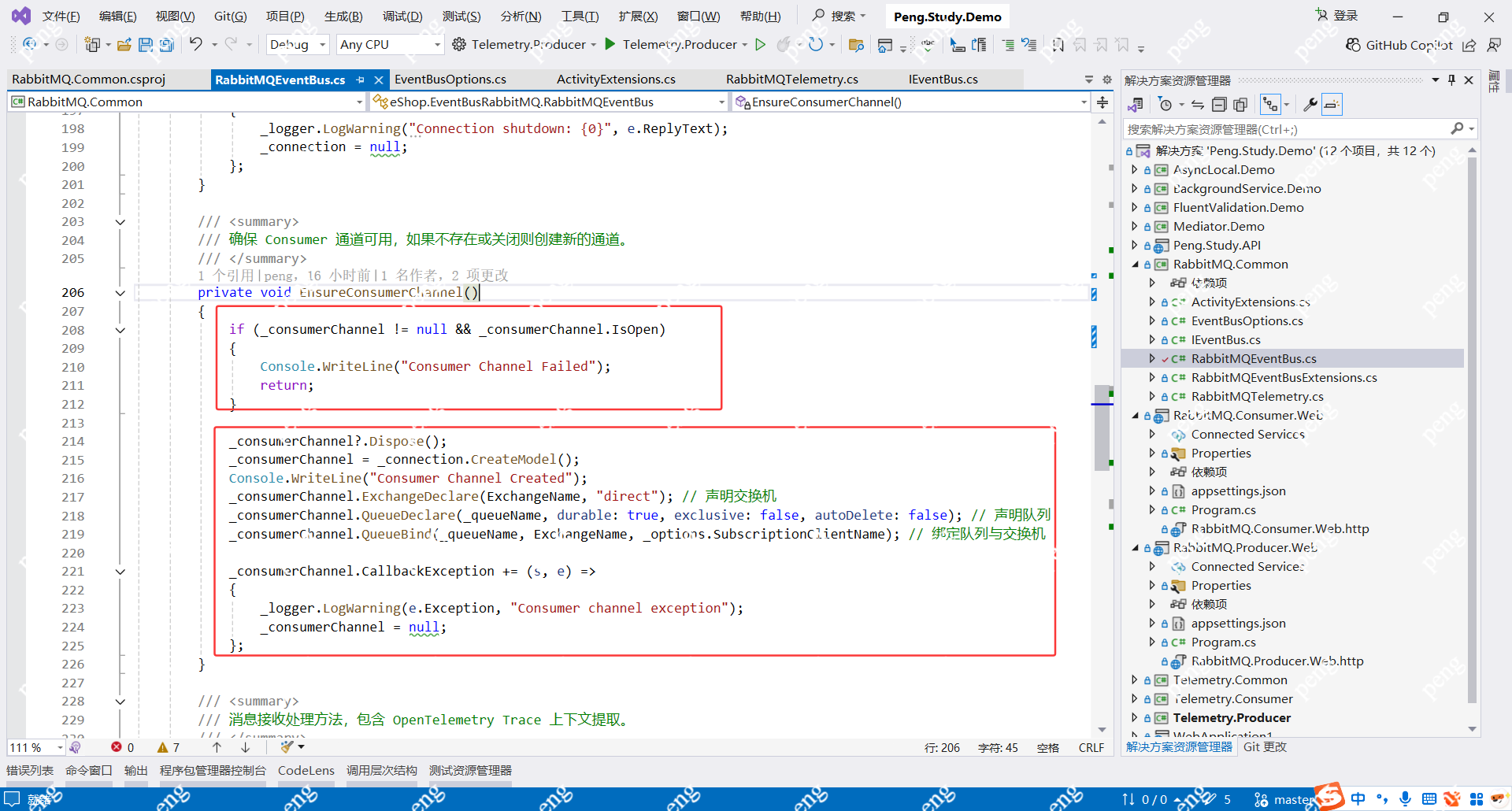
Task: Toggle the split editor window handle
Action: [x=1102, y=102]
